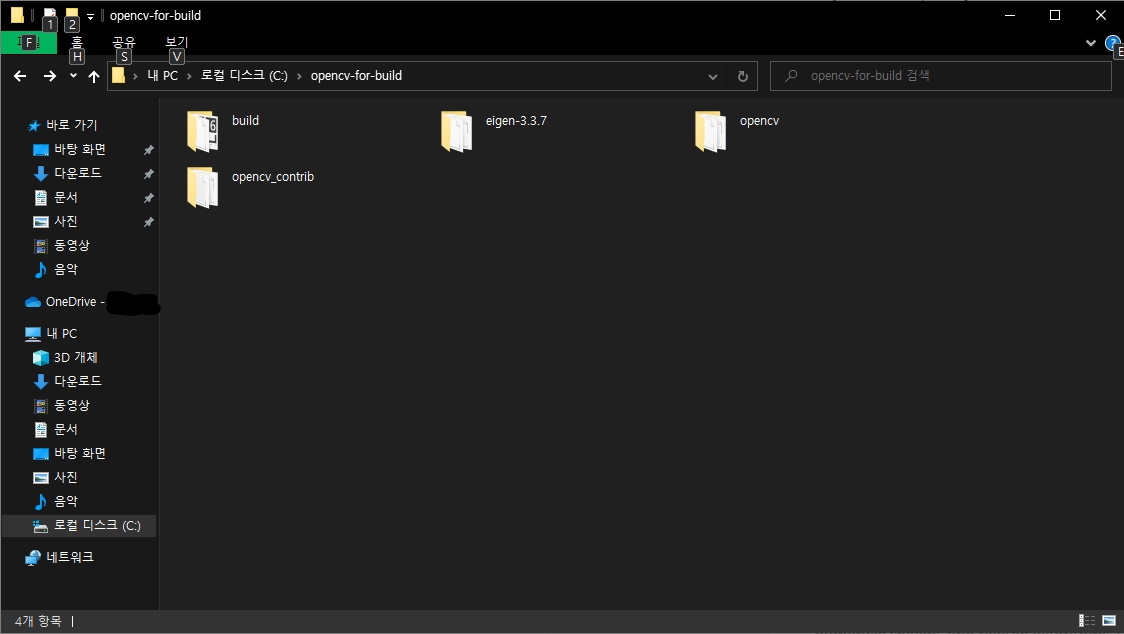Click quick access toolbar properties button
Viewport: 1124px width, 634px height.
49,14
